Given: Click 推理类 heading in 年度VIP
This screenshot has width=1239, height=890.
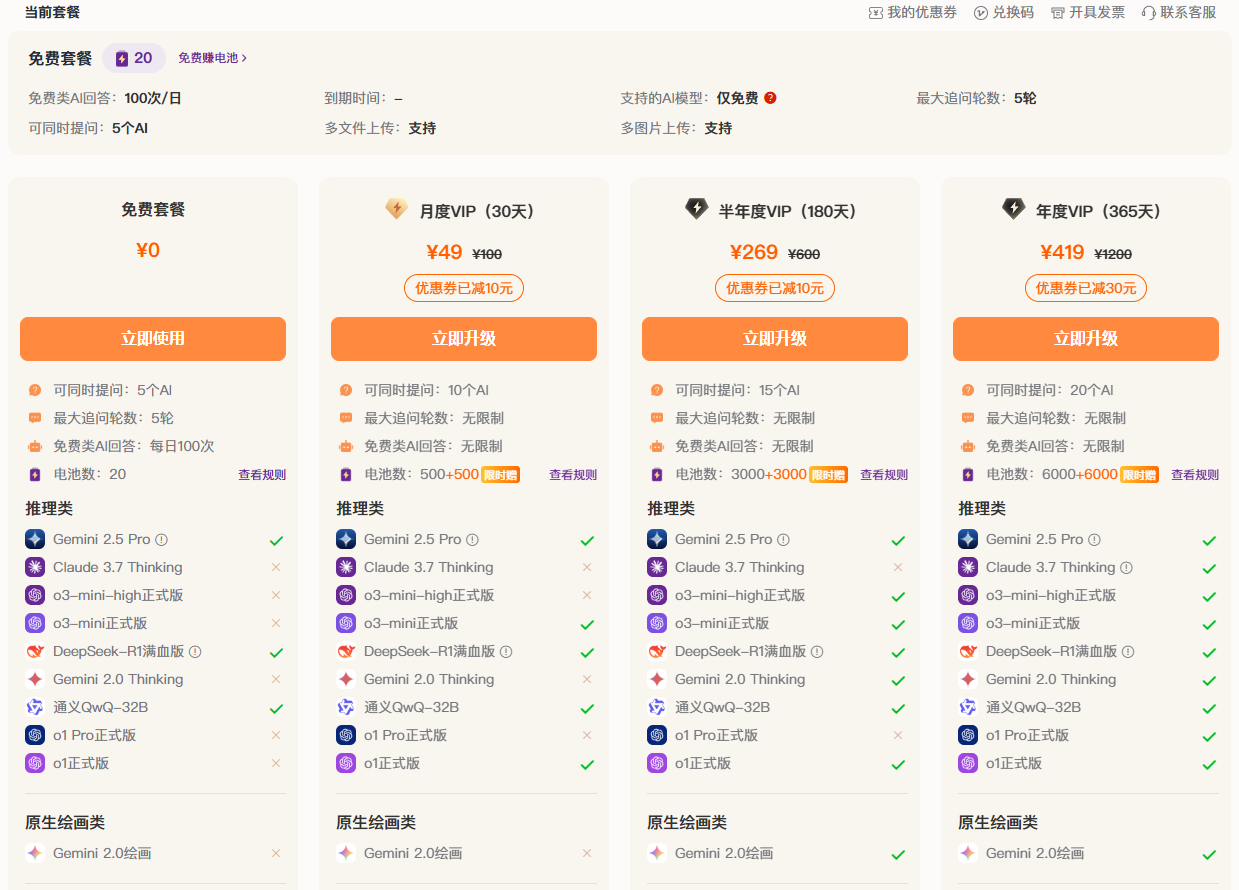Looking at the screenshot, I should coord(982,509).
